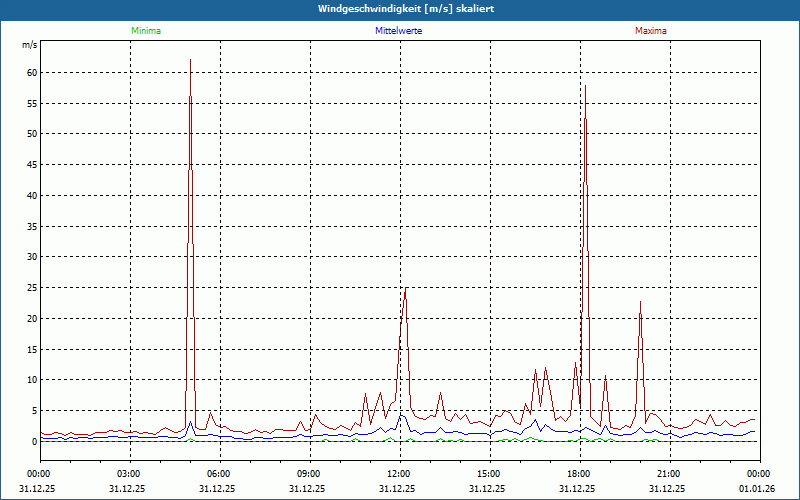Viewport: 800px width, 500px height.
Task: Click the 06:00 time label
Action: point(220,474)
